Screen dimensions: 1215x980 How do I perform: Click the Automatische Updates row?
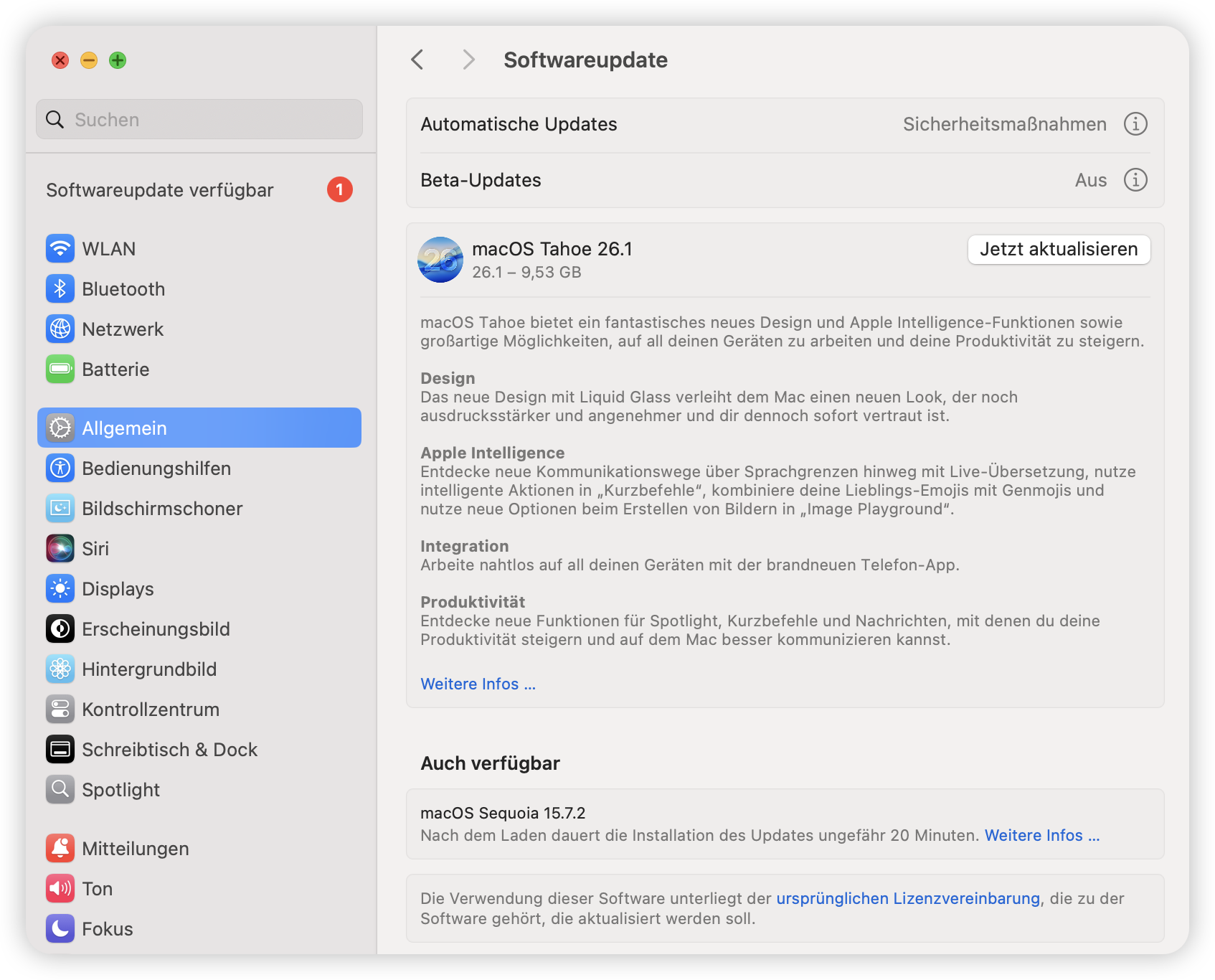(x=785, y=125)
